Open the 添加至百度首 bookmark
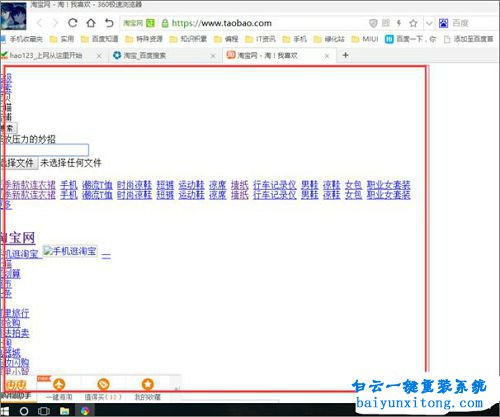The height and width of the screenshot is (417, 500). (x=469, y=39)
